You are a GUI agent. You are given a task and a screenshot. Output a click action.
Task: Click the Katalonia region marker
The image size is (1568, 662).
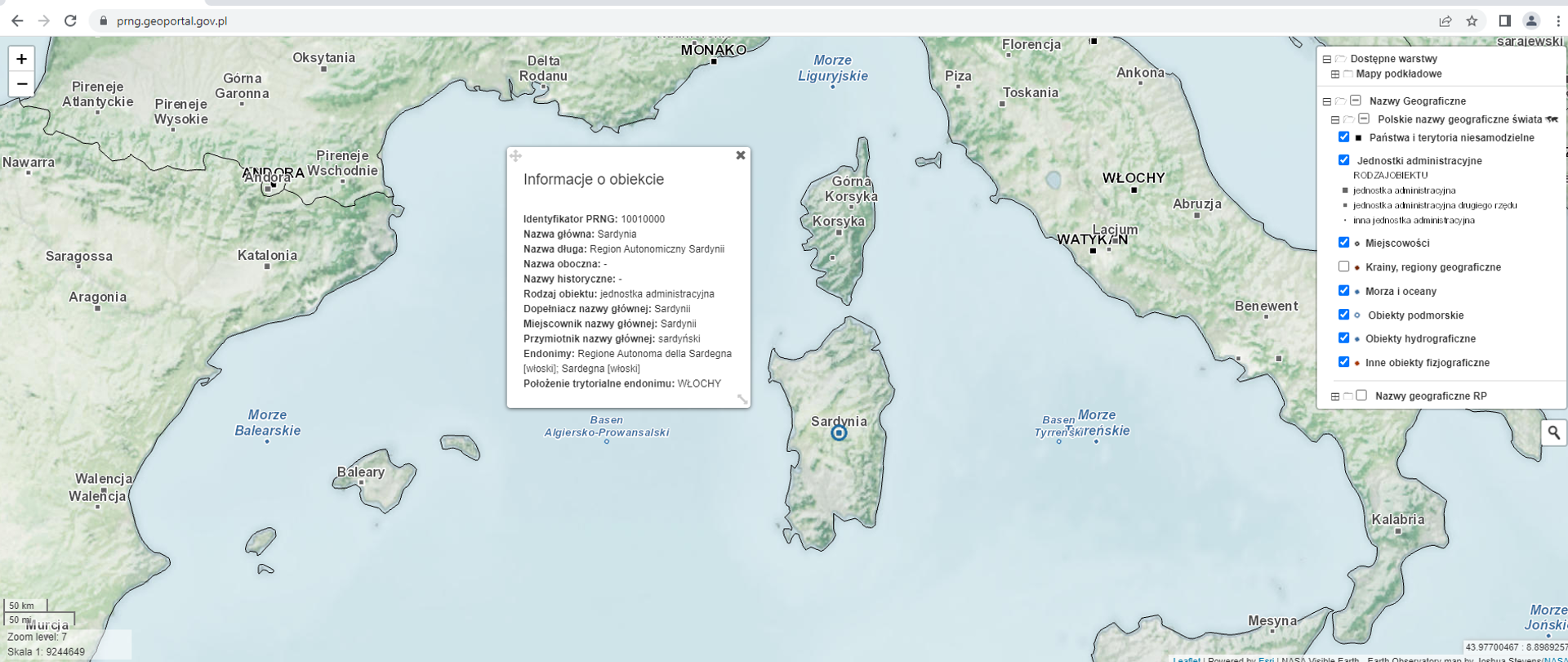pos(267,266)
